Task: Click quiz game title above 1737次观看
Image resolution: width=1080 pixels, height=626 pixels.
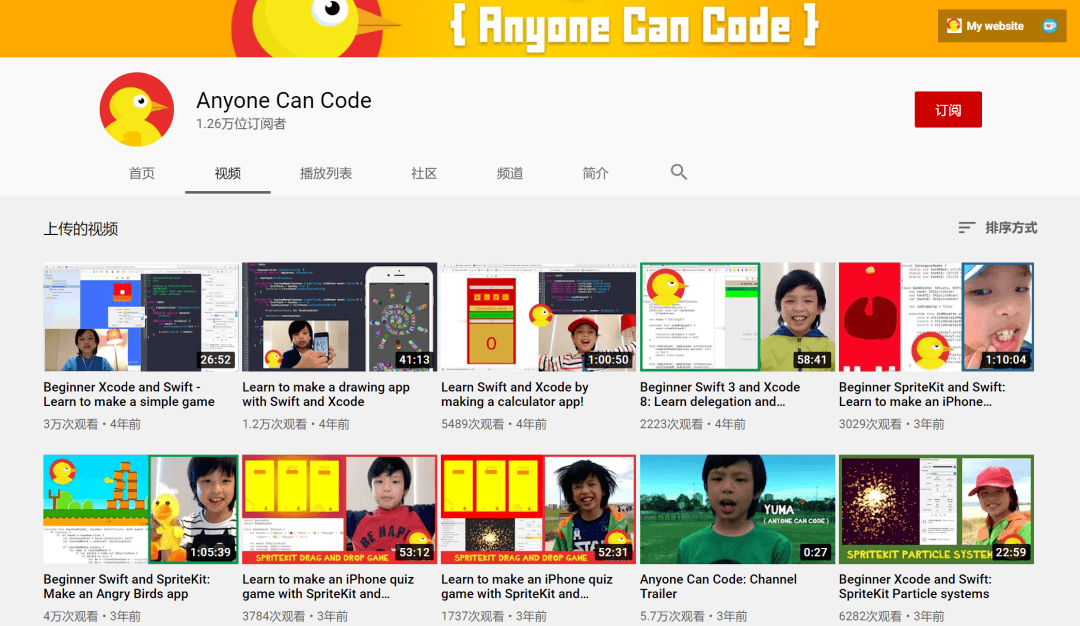Action: [527, 587]
